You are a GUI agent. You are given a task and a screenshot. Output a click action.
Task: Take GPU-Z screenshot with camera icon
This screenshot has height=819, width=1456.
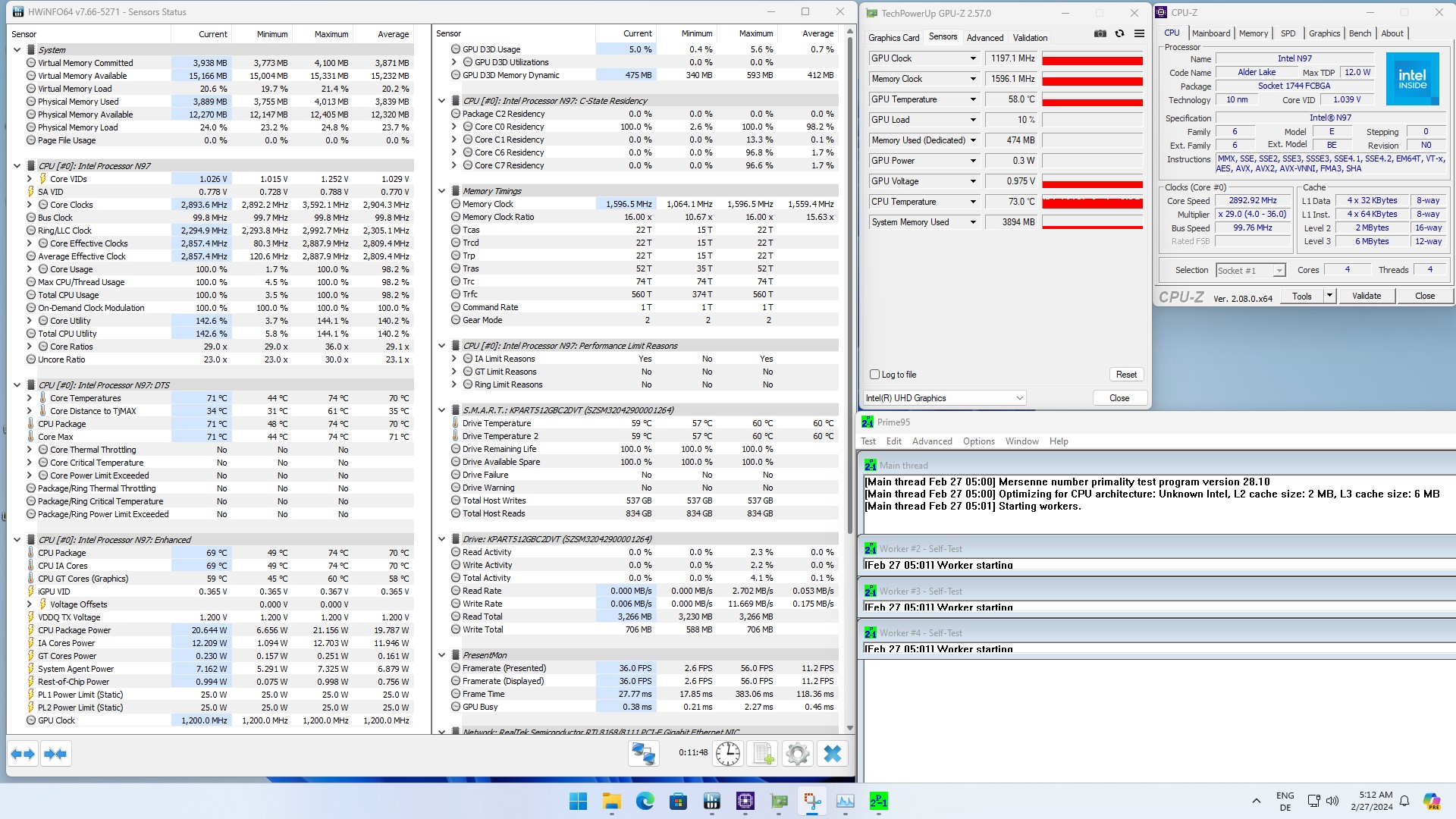pos(1100,34)
